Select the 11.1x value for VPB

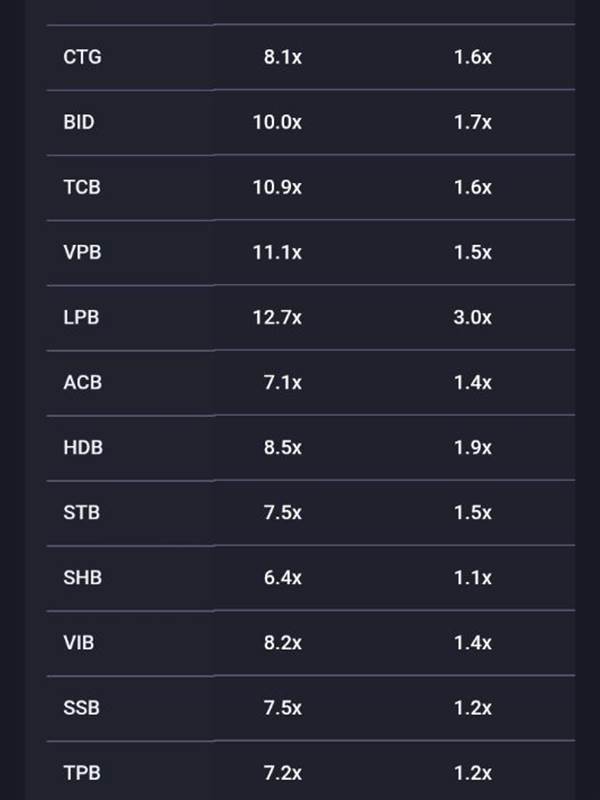tap(277, 252)
